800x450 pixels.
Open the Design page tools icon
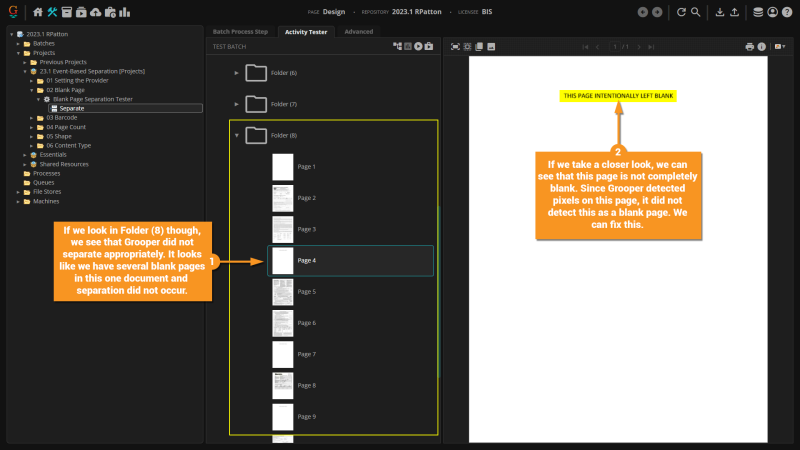[52, 12]
